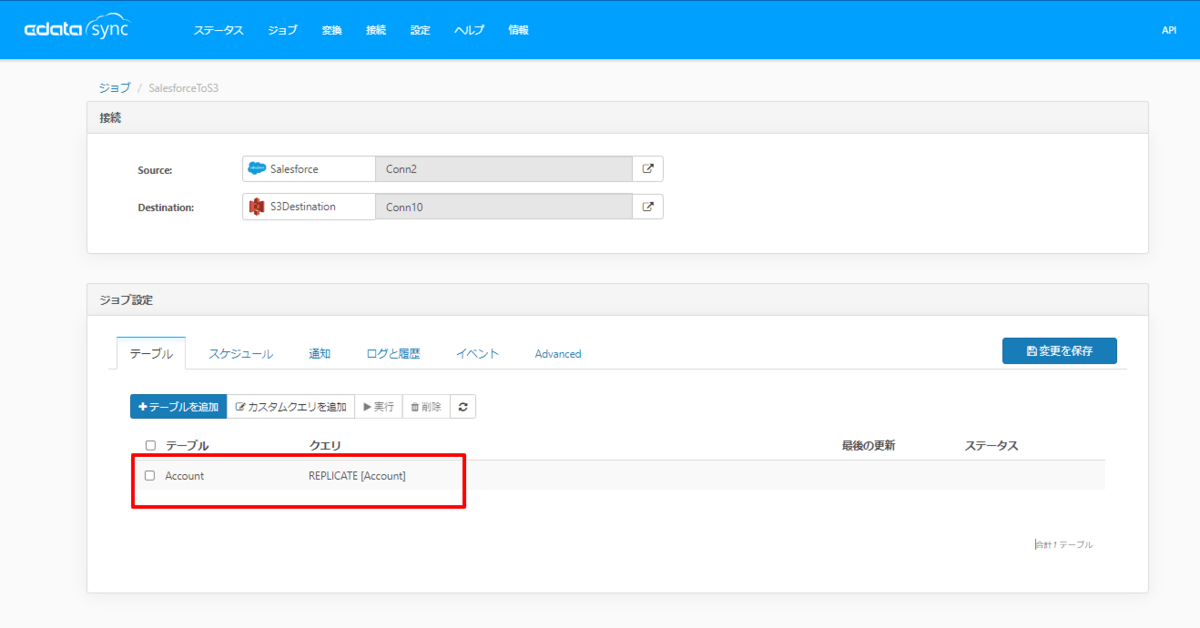
Task: Click the ステータス column header
Action: point(991,446)
